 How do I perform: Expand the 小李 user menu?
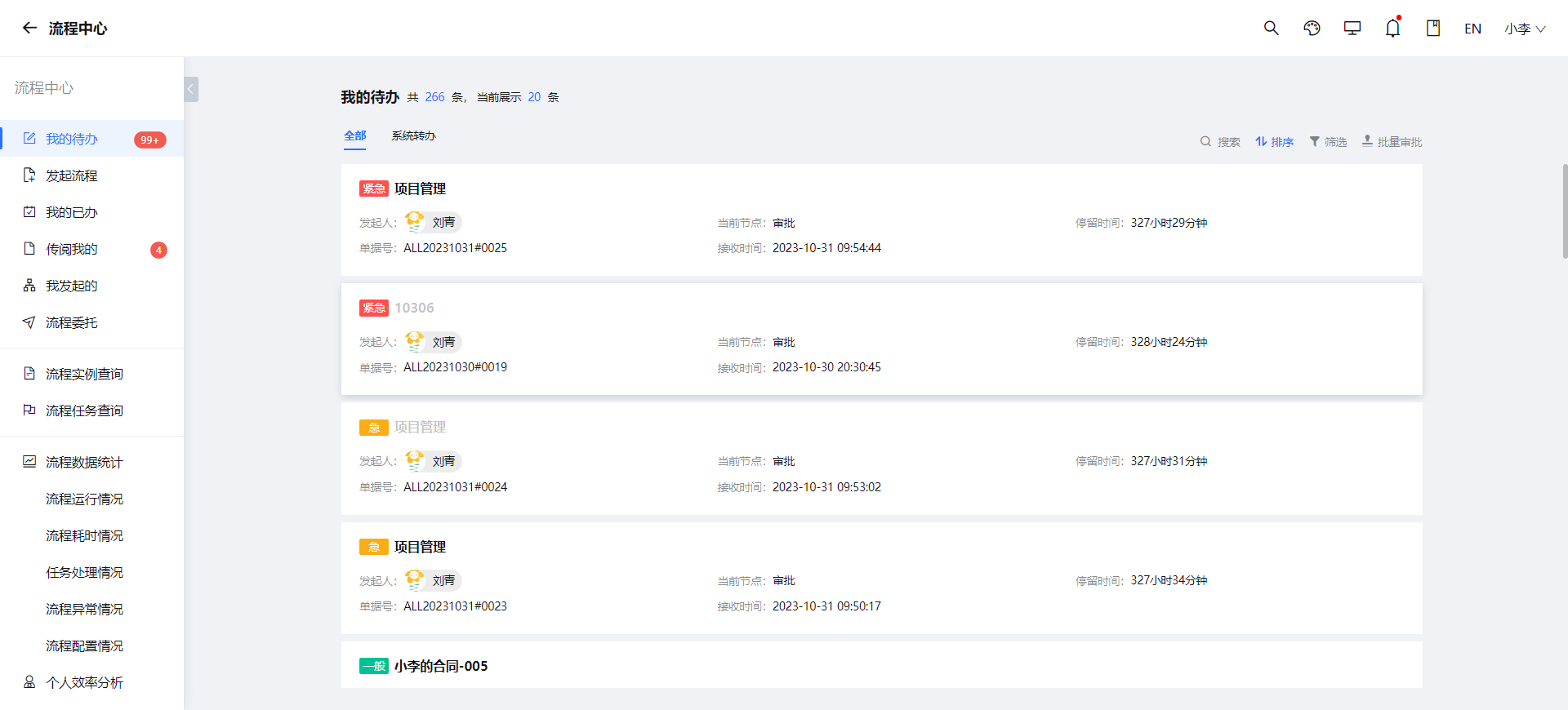coord(1525,29)
